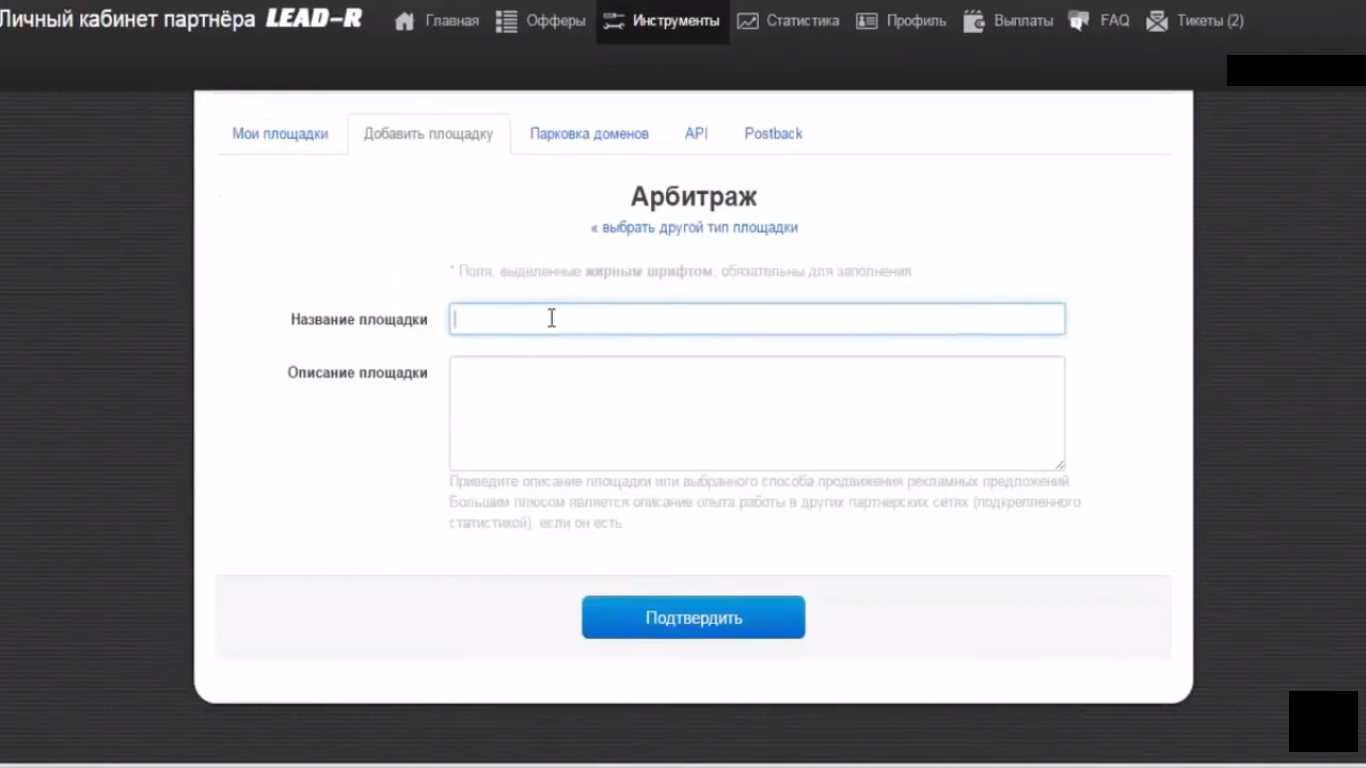The image size is (1366, 768).
Task: Open the Главная home icon
Action: coord(404,20)
